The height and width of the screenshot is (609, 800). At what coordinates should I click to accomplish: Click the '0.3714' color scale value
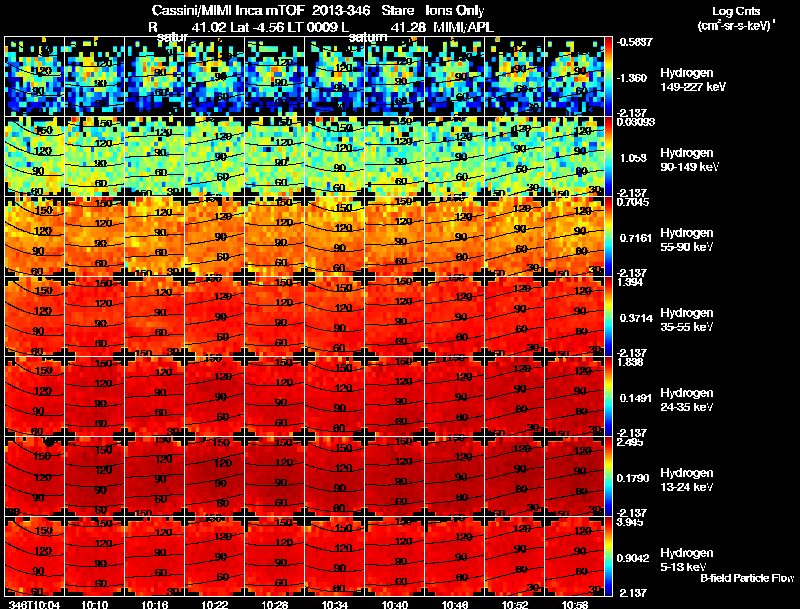coord(636,318)
